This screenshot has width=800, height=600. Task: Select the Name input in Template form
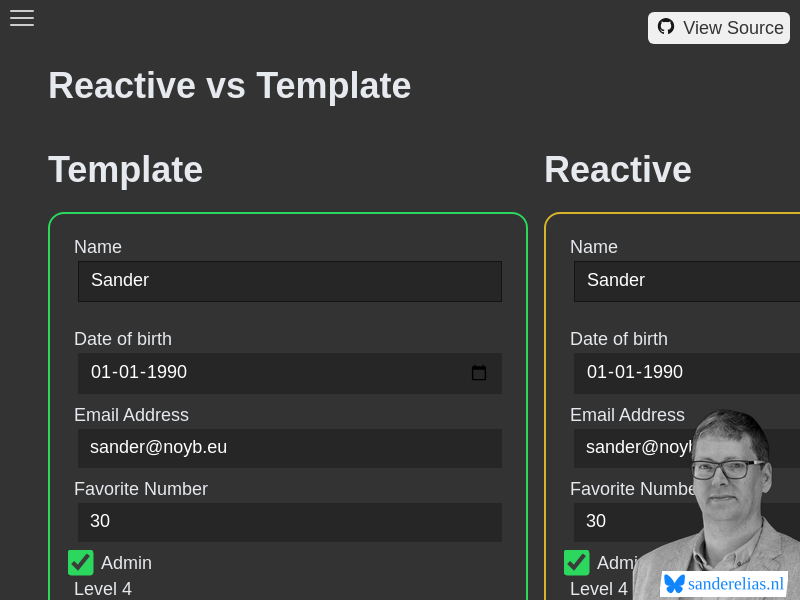pyautogui.click(x=289, y=281)
